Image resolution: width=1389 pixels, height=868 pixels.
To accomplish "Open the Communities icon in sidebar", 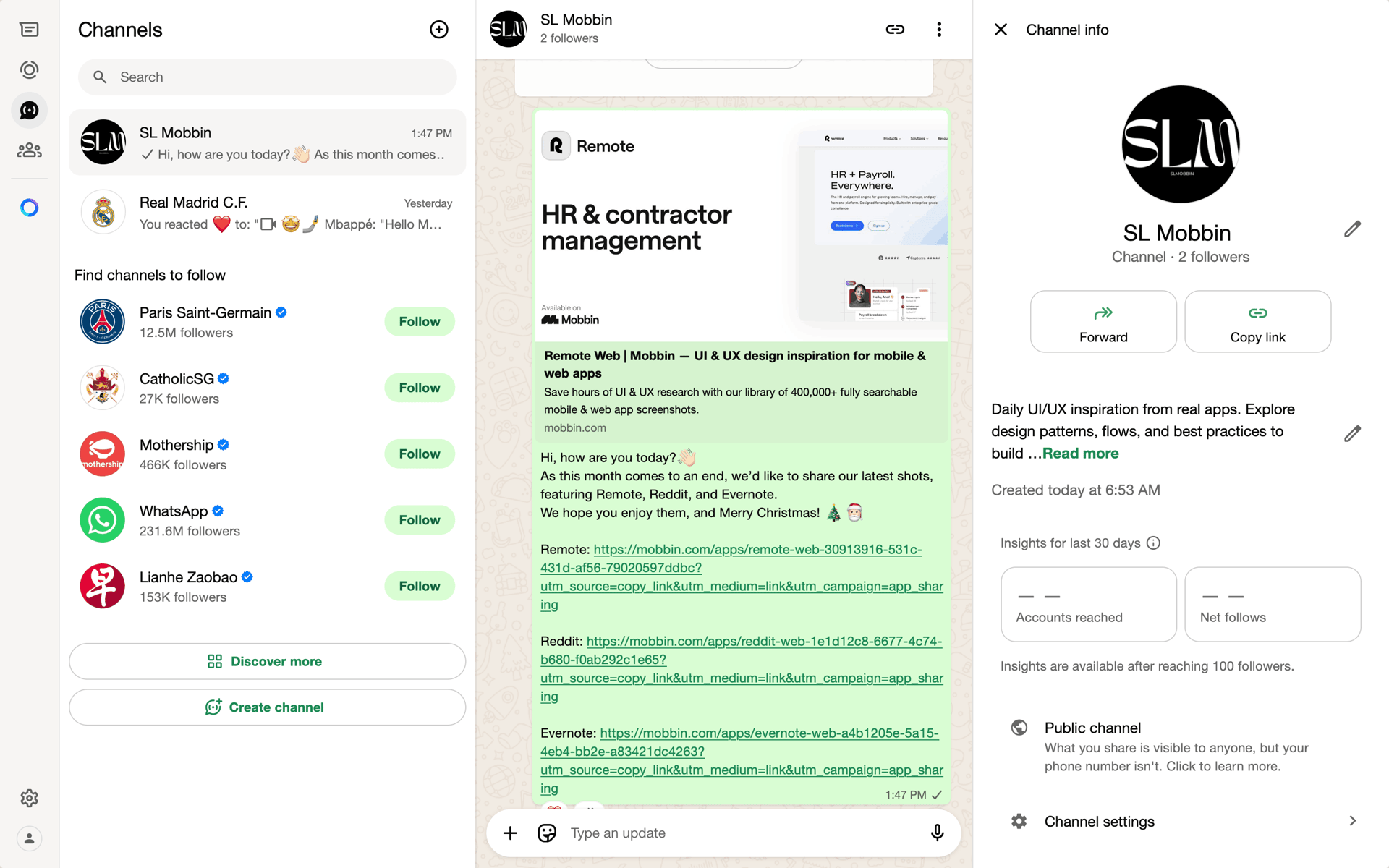I will (x=29, y=150).
